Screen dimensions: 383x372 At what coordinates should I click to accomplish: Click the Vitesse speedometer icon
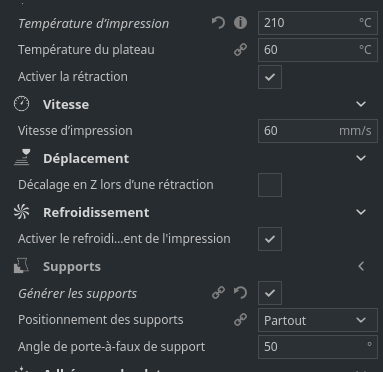(x=22, y=104)
